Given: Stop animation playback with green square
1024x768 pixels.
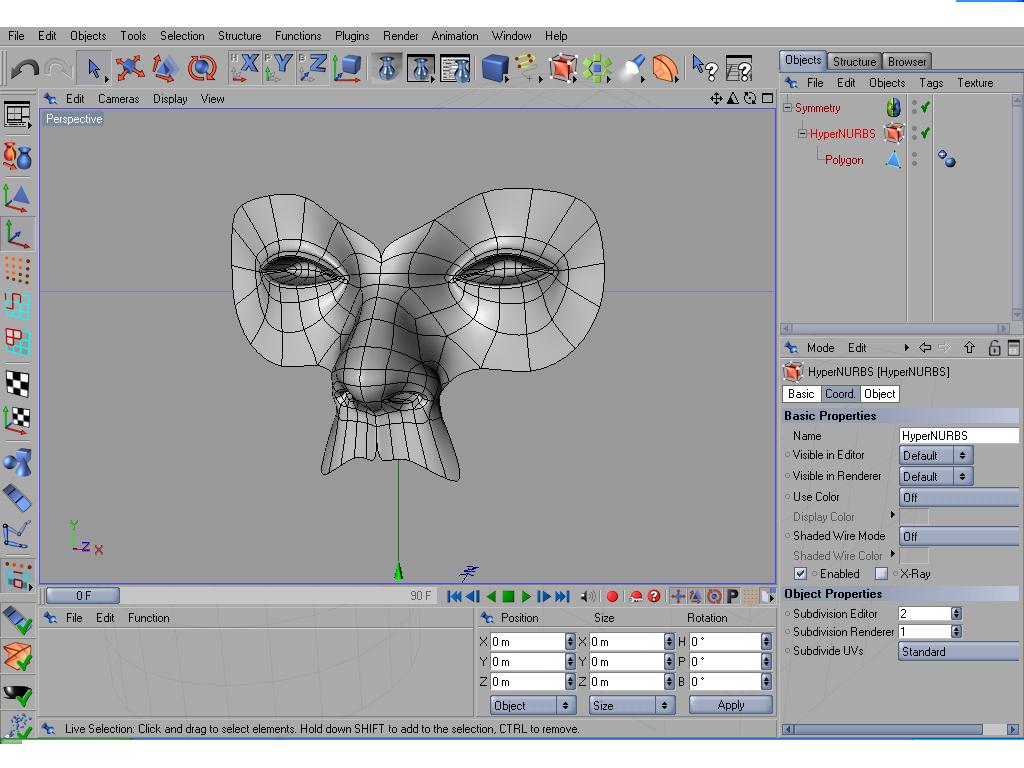Looking at the screenshot, I should click(x=508, y=596).
